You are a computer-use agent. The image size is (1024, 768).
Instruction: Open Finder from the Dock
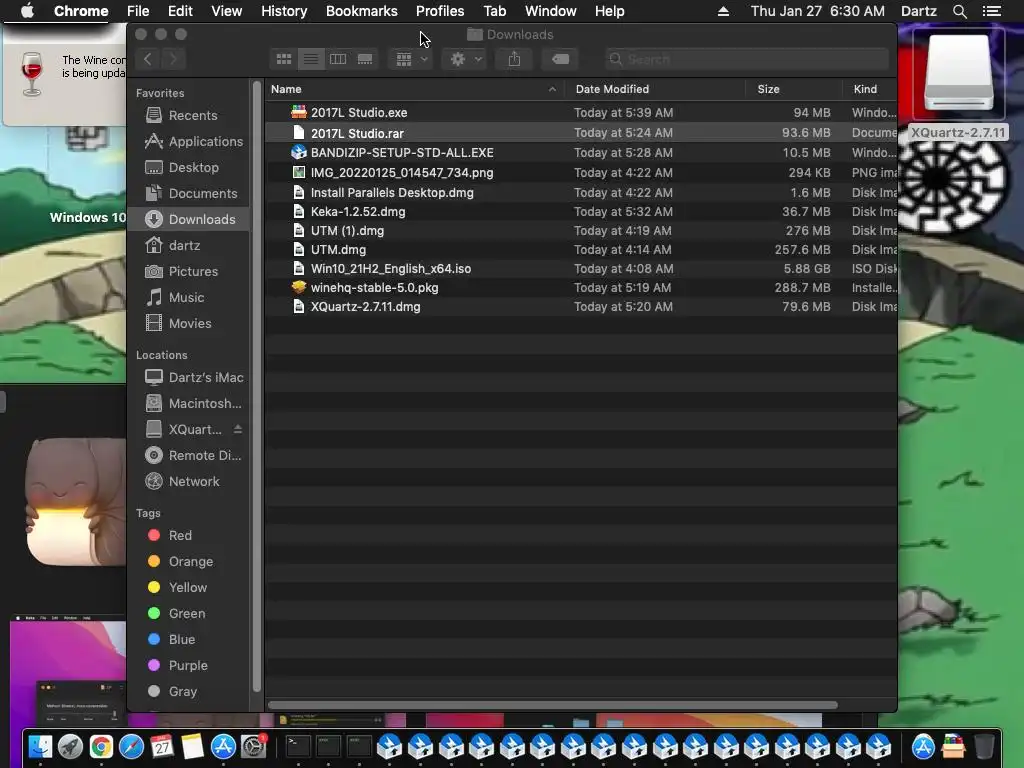point(40,746)
